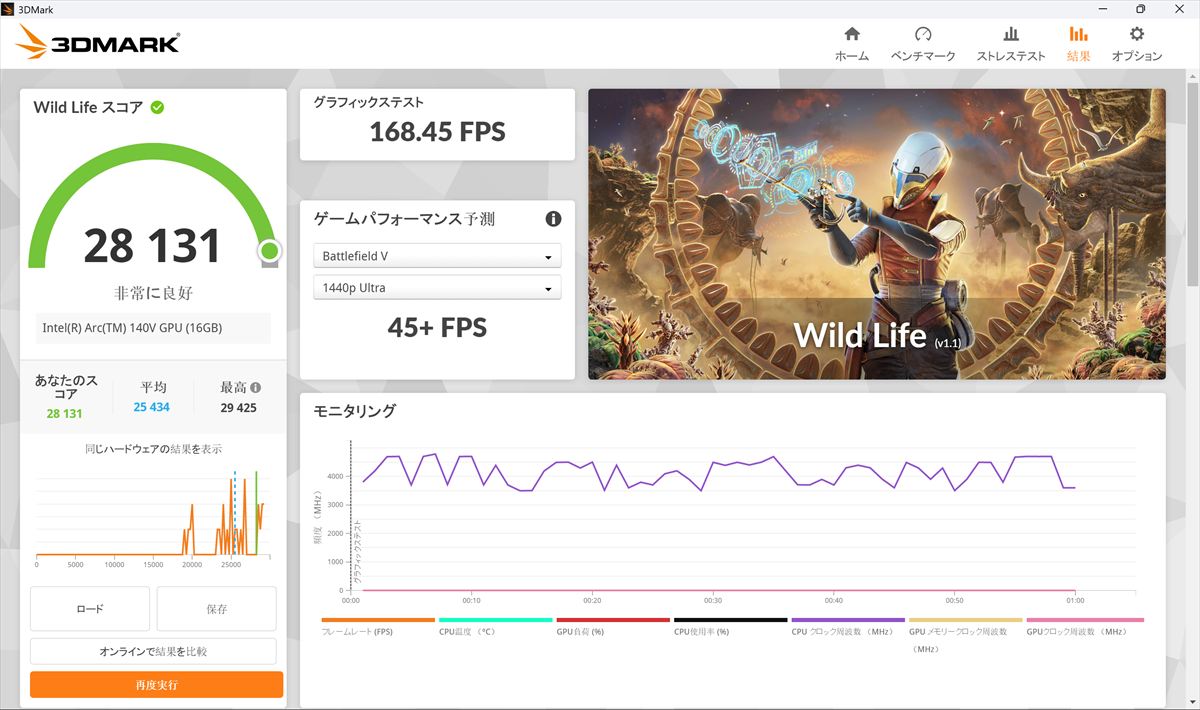Open the オプション settings tab
The width and height of the screenshot is (1200, 710).
tap(1137, 44)
